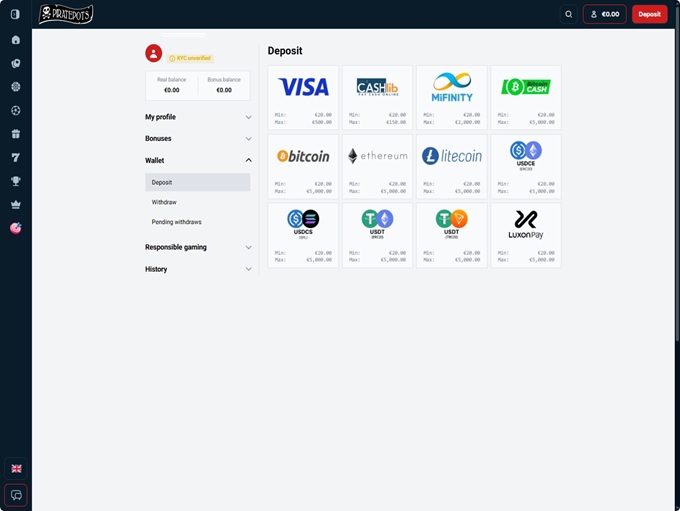The height and width of the screenshot is (511, 680).
Task: Collapse the Wallet section
Action: pyautogui.click(x=198, y=161)
